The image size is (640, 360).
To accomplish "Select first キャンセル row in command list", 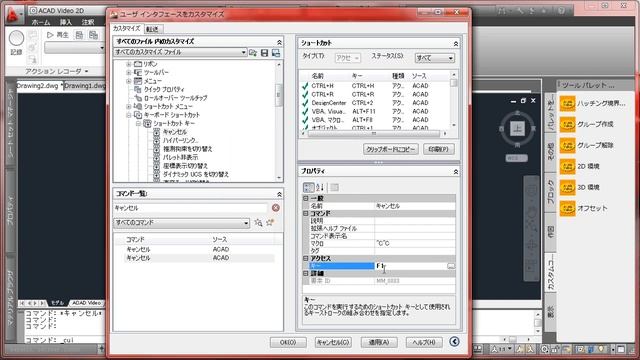I will pyautogui.click(x=199, y=249).
